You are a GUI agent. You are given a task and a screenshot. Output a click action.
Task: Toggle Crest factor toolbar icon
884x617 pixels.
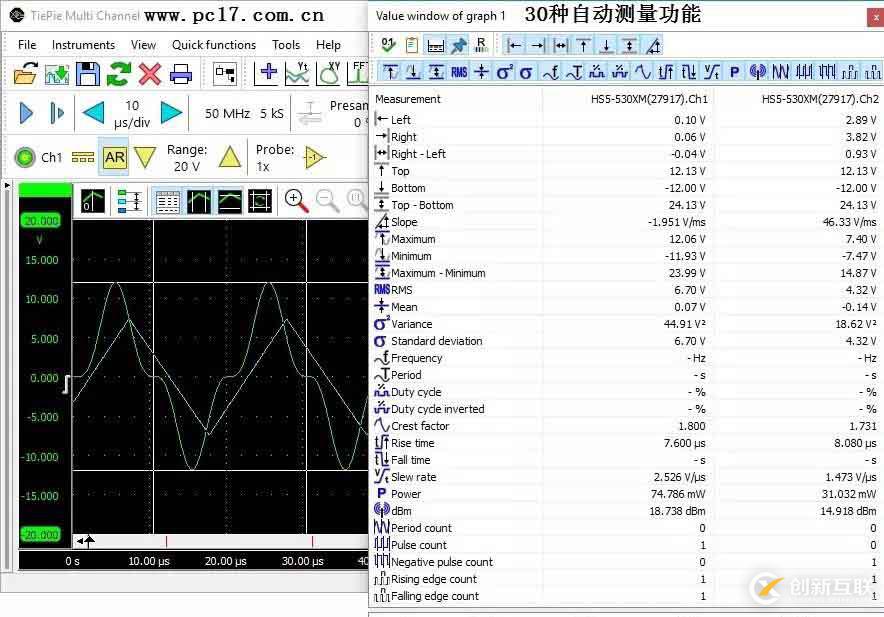643,72
